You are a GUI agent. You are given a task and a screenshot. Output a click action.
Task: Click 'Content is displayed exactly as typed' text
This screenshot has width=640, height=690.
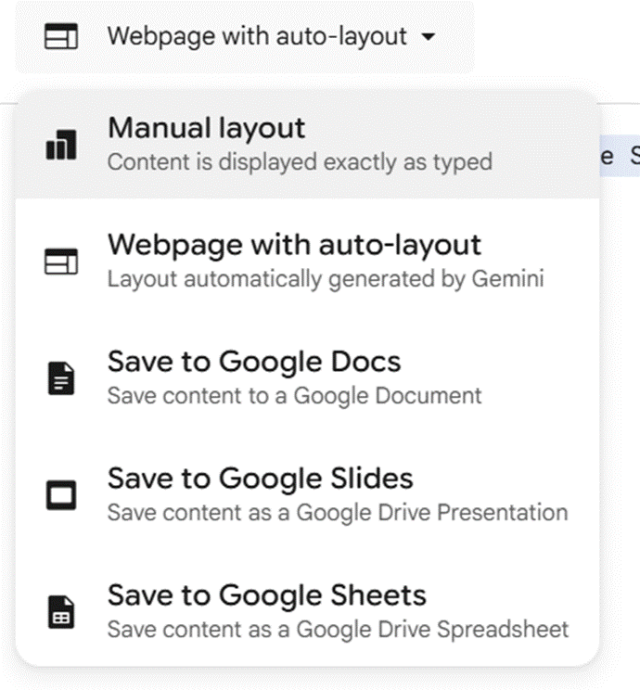click(300, 162)
